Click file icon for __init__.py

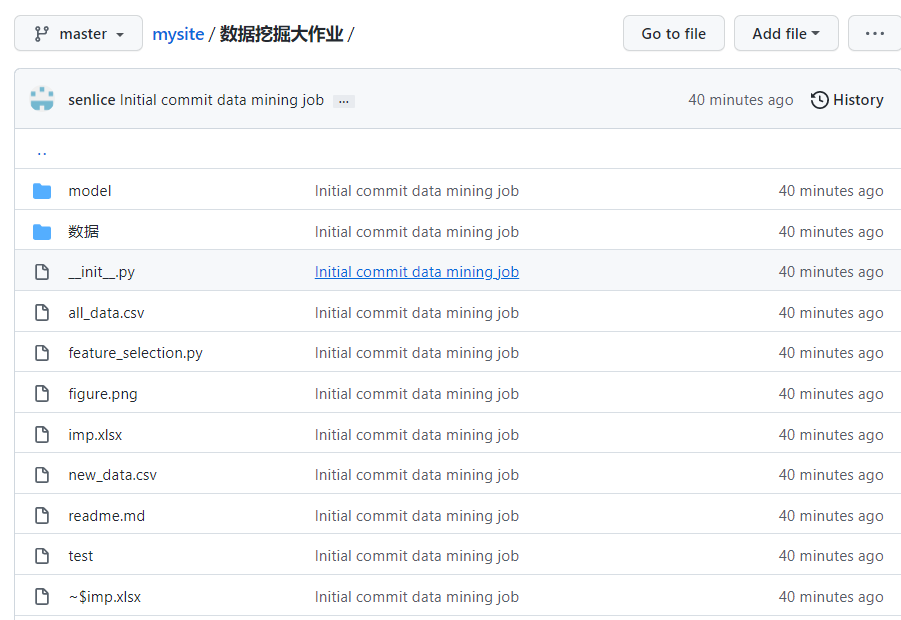coord(42,272)
